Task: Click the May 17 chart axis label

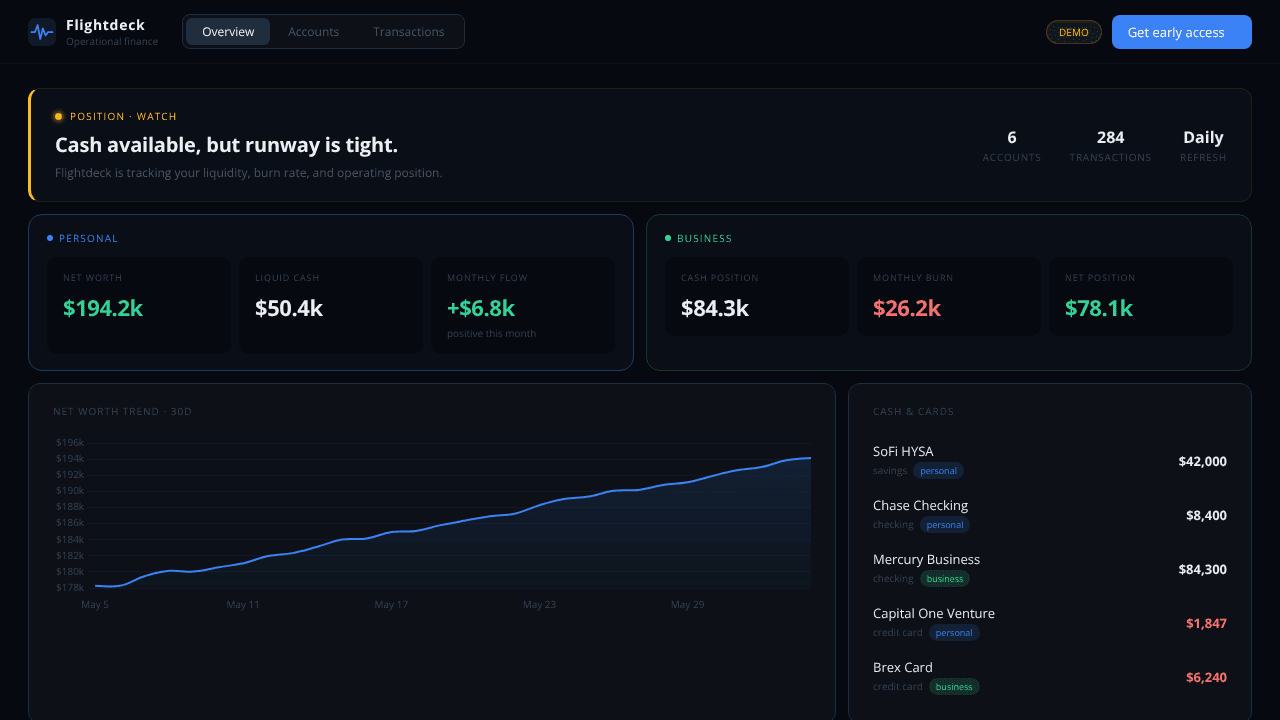Action: pyautogui.click(x=391, y=605)
